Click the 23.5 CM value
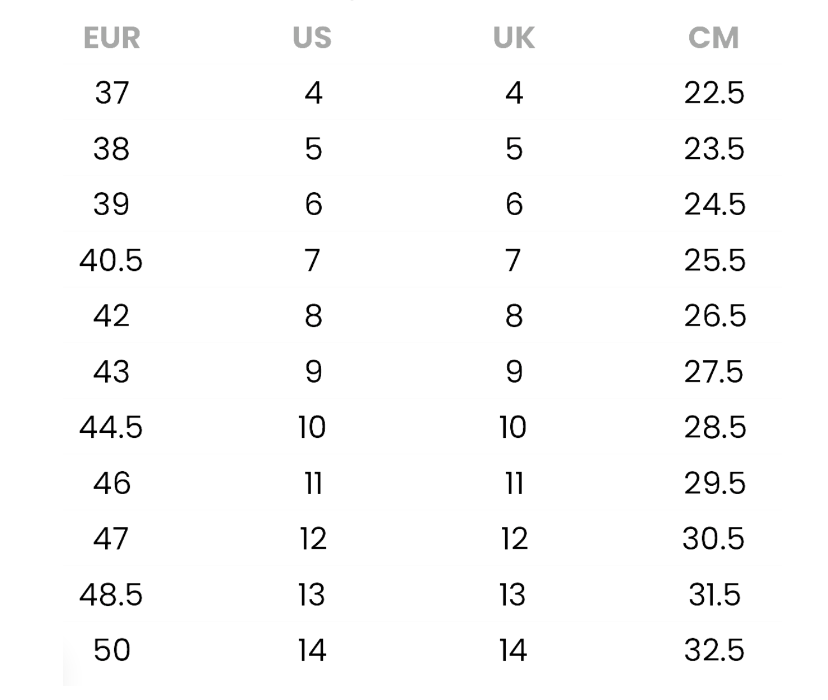828x700 pixels. pyautogui.click(x=714, y=149)
